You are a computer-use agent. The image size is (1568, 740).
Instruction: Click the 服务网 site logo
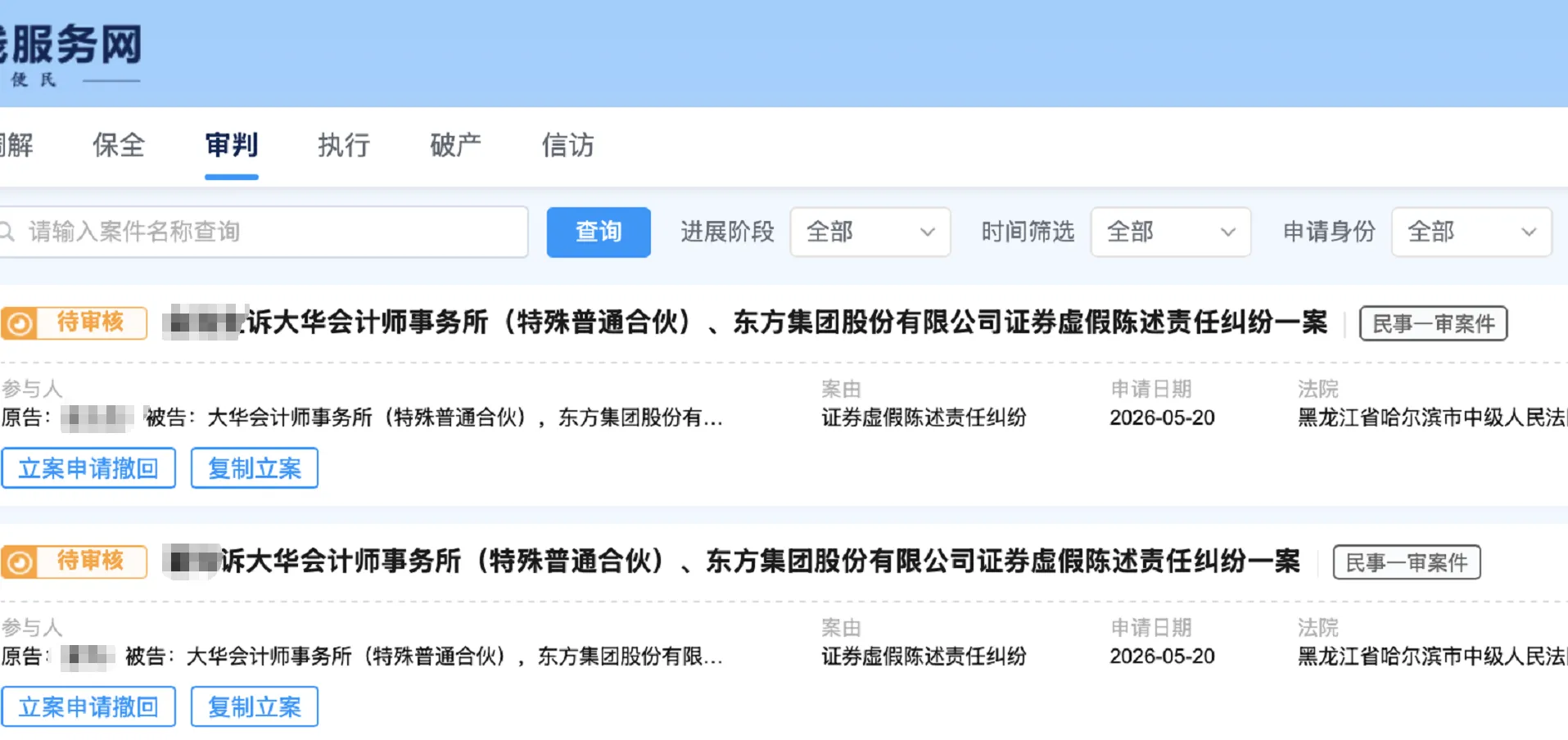coord(71,54)
